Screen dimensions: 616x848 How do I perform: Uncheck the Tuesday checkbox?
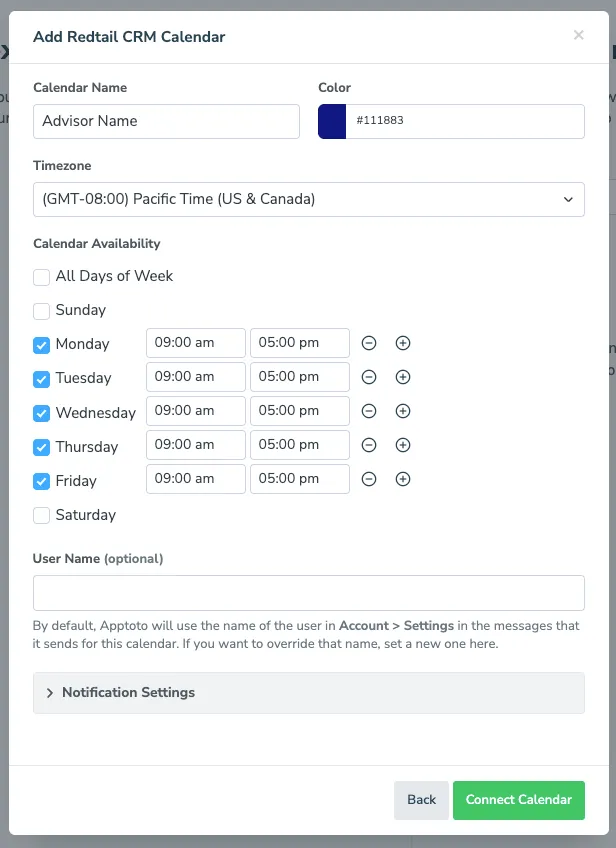tap(42, 380)
